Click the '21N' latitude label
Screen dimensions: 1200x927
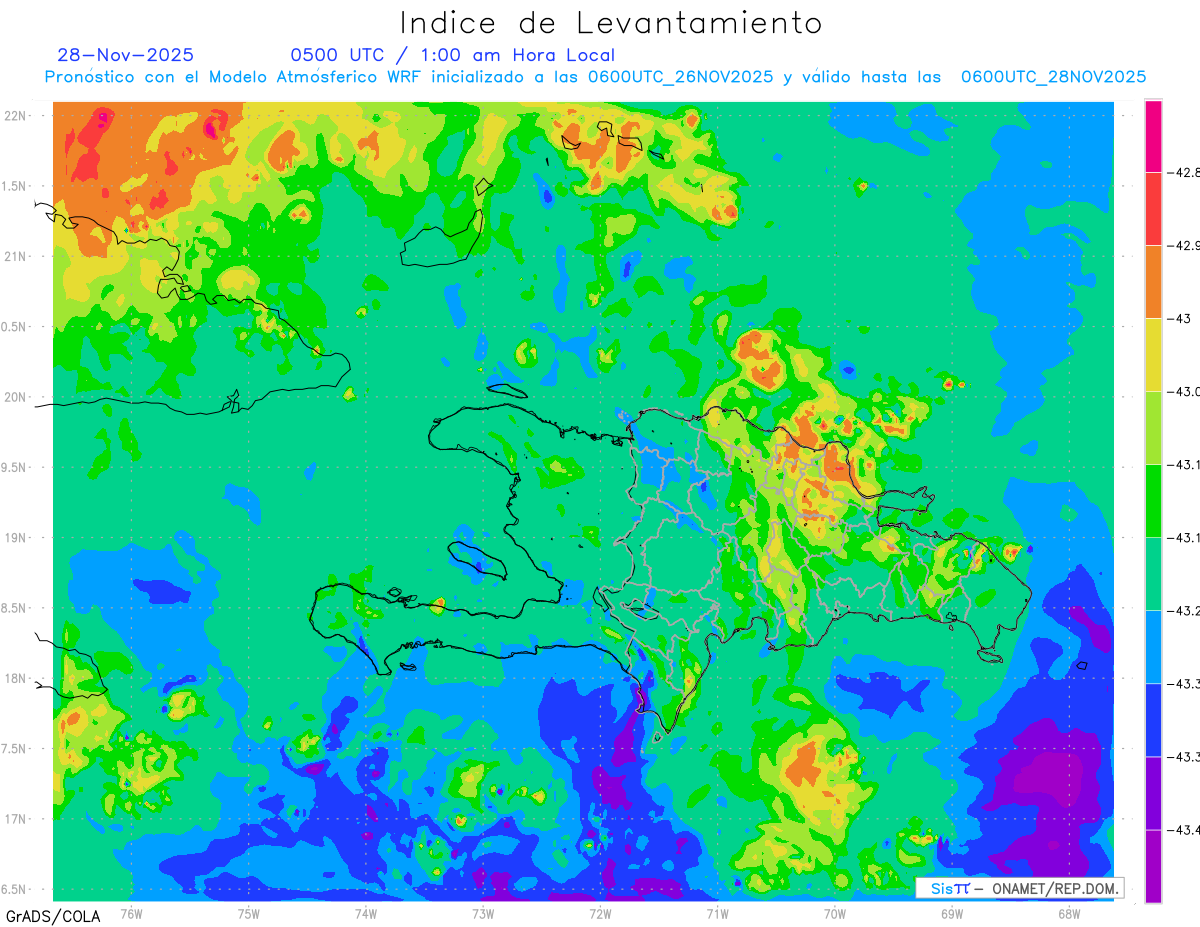[15, 256]
